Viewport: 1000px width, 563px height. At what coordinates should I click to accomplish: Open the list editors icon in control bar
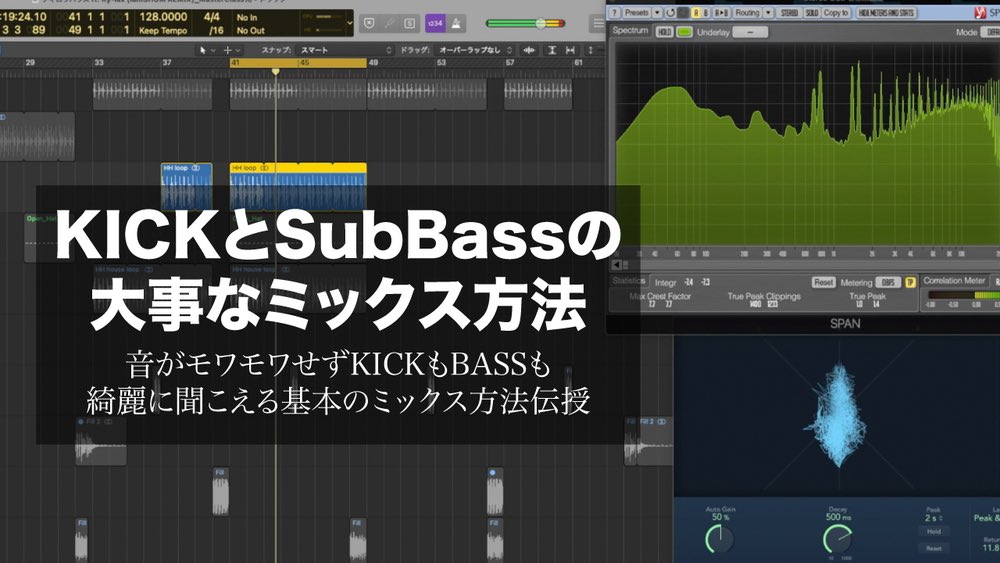(x=598, y=23)
